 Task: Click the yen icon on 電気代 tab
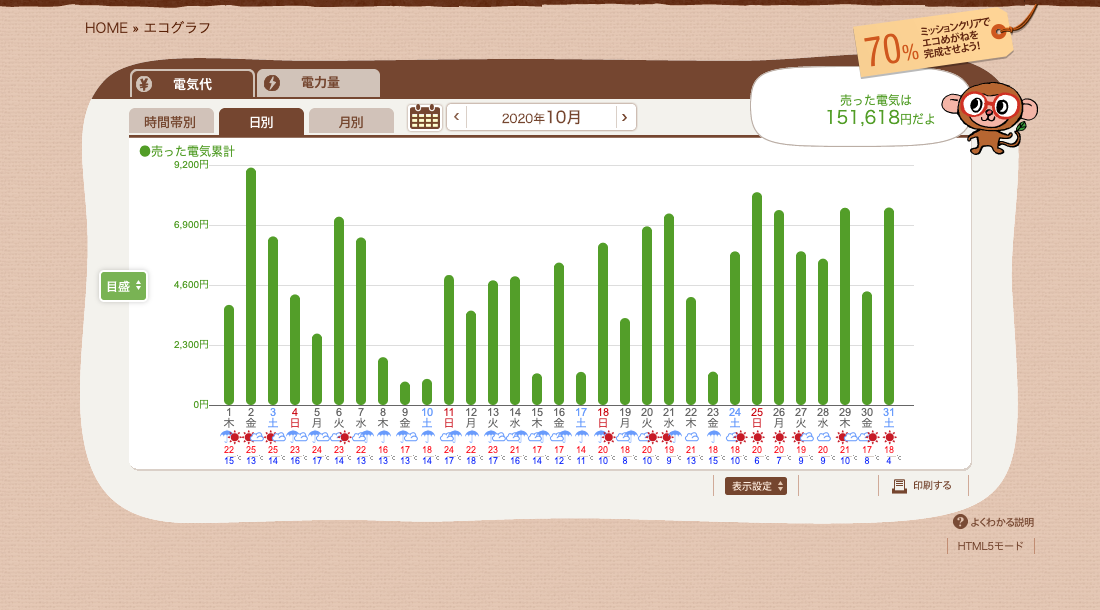[x=144, y=84]
